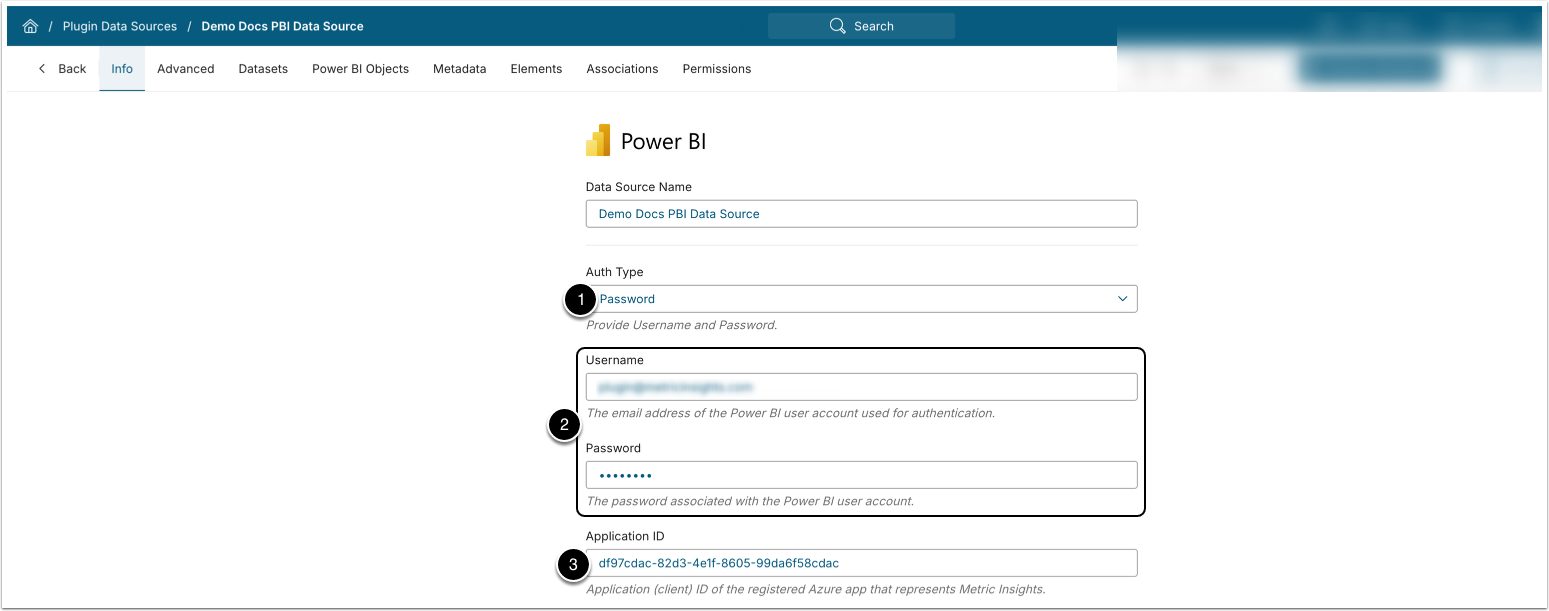Image resolution: width=1549 pixels, height=611 pixels.
Task: Switch to the Advanced tab
Action: [186, 69]
